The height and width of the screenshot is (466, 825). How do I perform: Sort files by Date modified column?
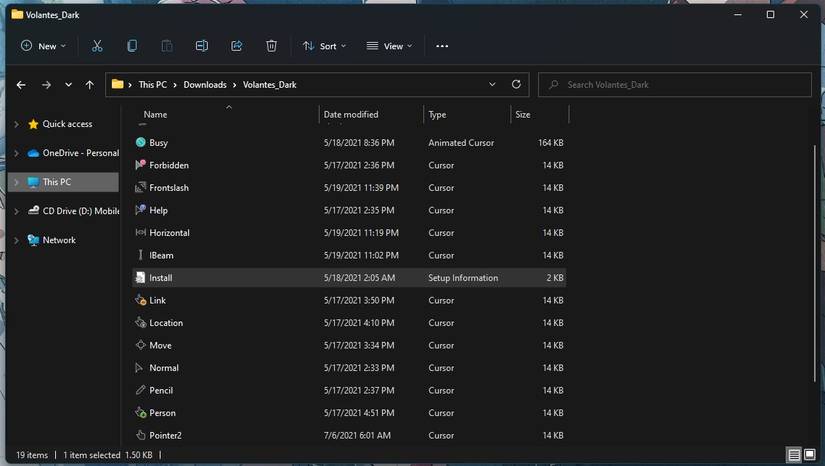coord(351,115)
